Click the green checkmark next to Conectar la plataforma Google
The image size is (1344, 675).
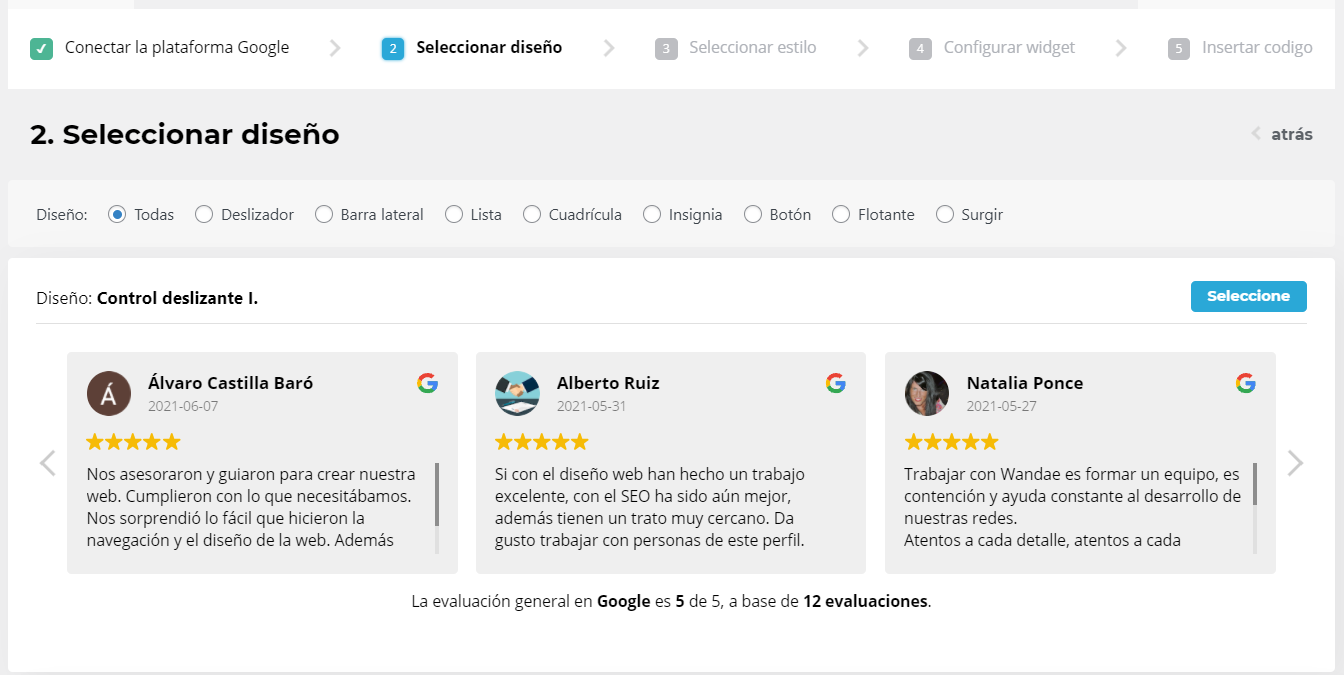click(41, 48)
